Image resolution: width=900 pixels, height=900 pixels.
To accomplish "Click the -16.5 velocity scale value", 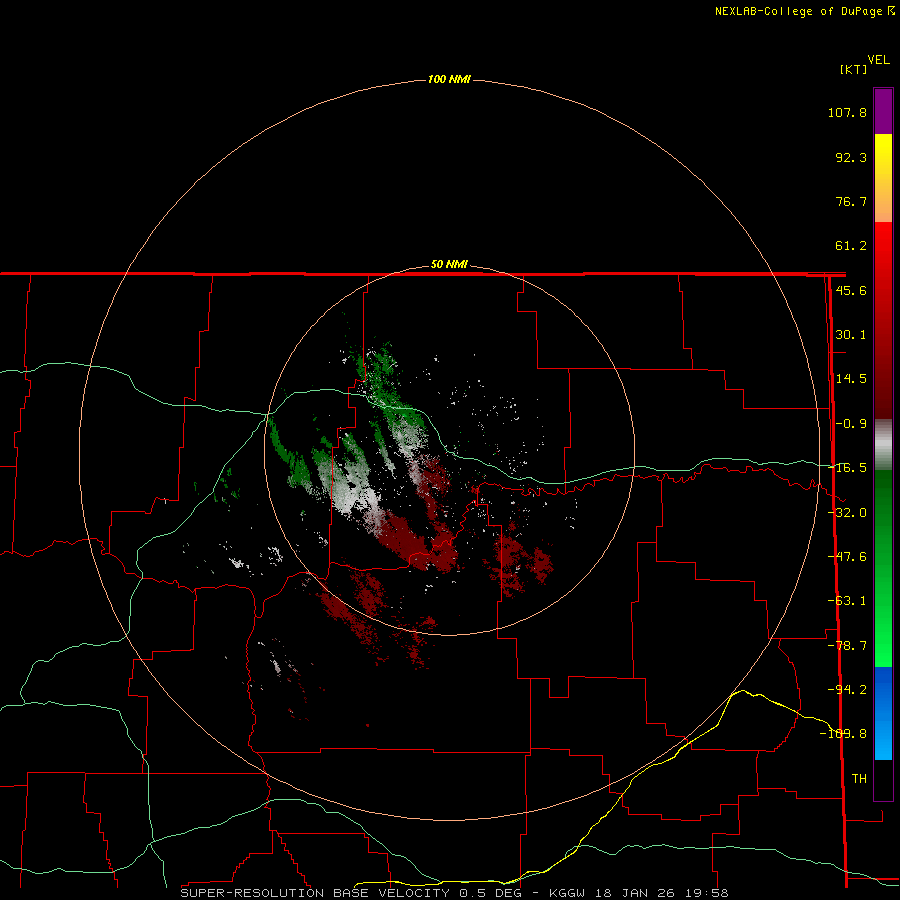I will coord(848,468).
